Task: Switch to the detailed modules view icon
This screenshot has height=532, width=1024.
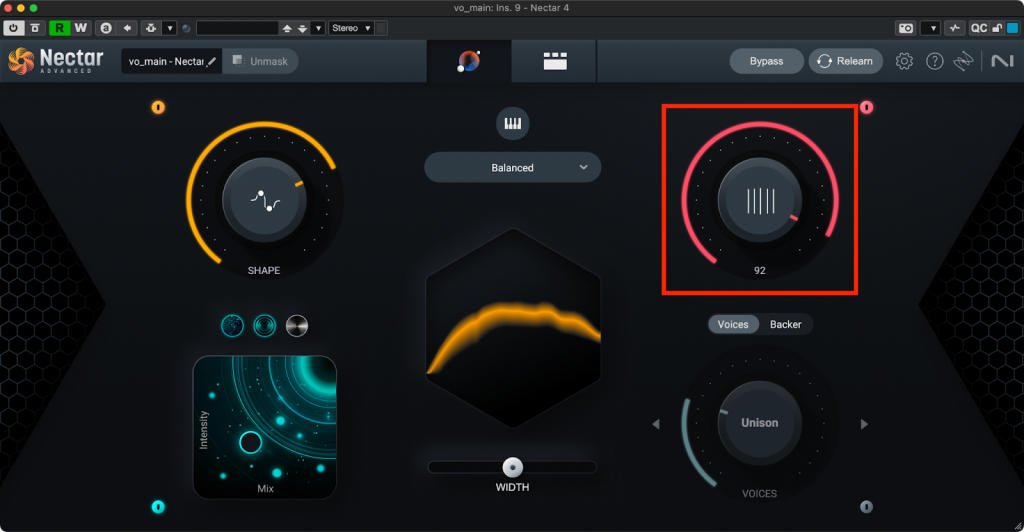Action: click(554, 62)
